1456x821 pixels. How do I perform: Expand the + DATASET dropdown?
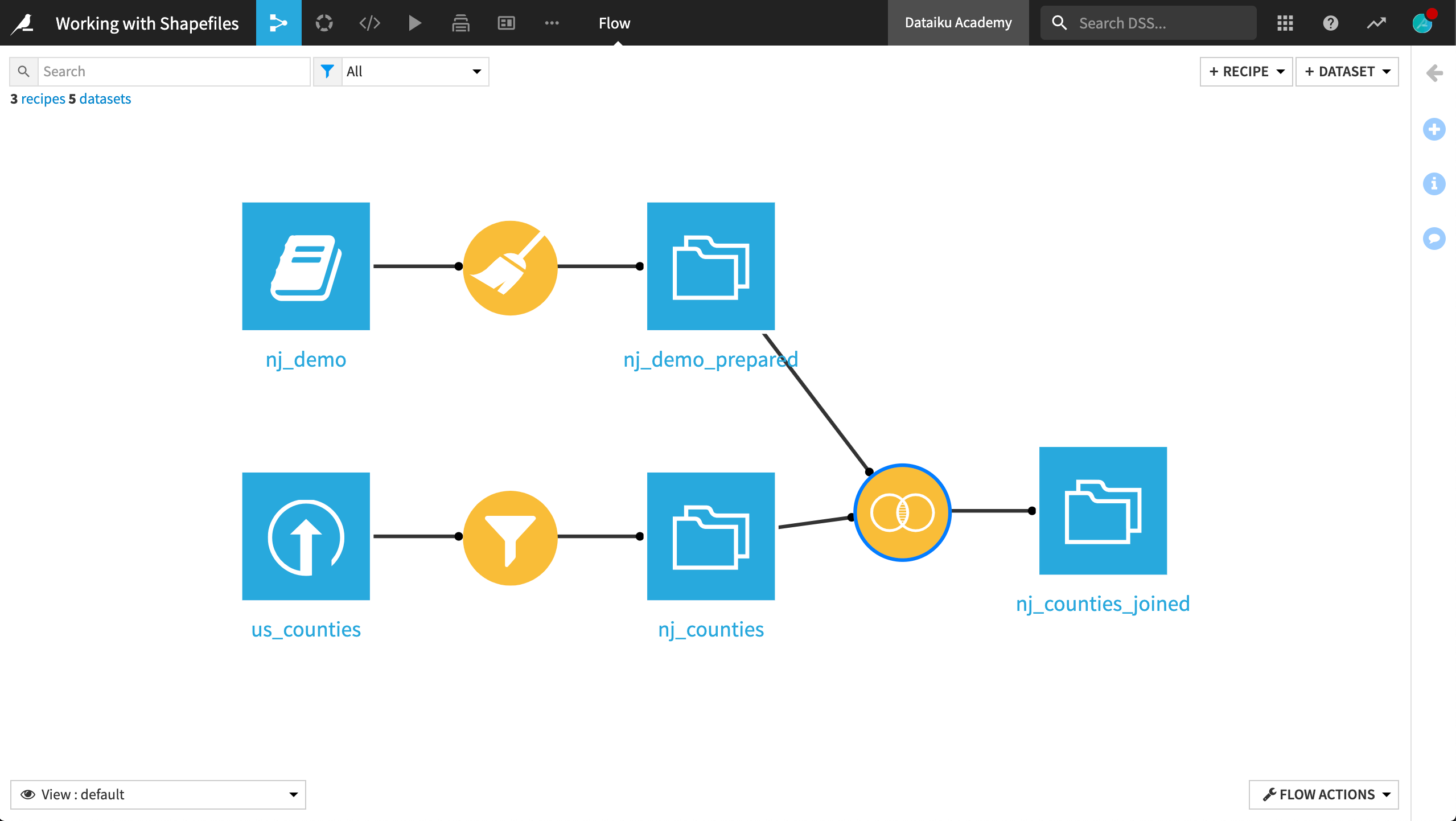point(1347,71)
